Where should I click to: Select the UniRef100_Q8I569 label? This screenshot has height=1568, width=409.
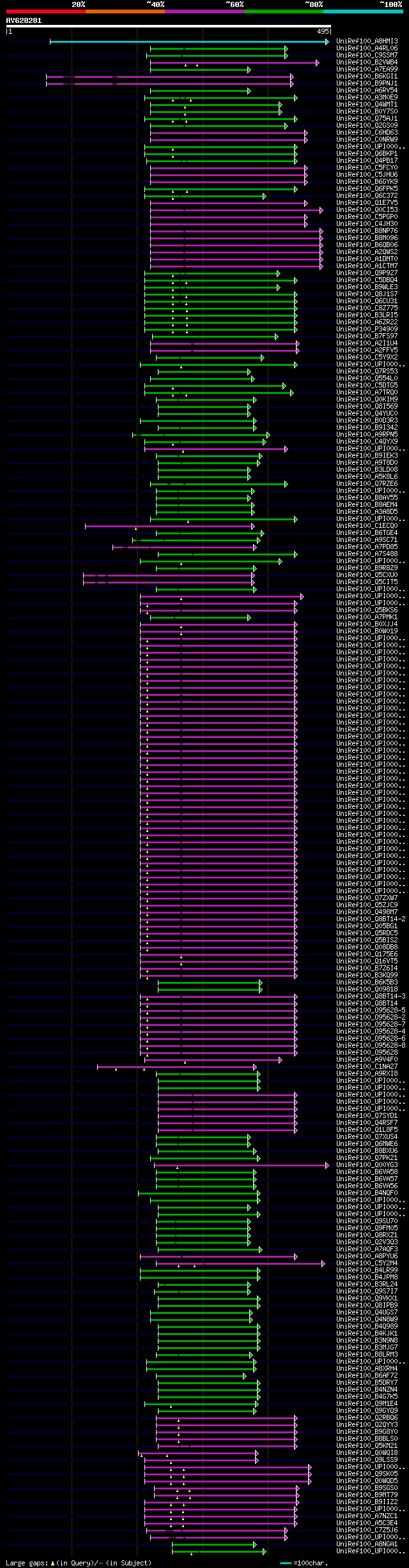[367, 407]
